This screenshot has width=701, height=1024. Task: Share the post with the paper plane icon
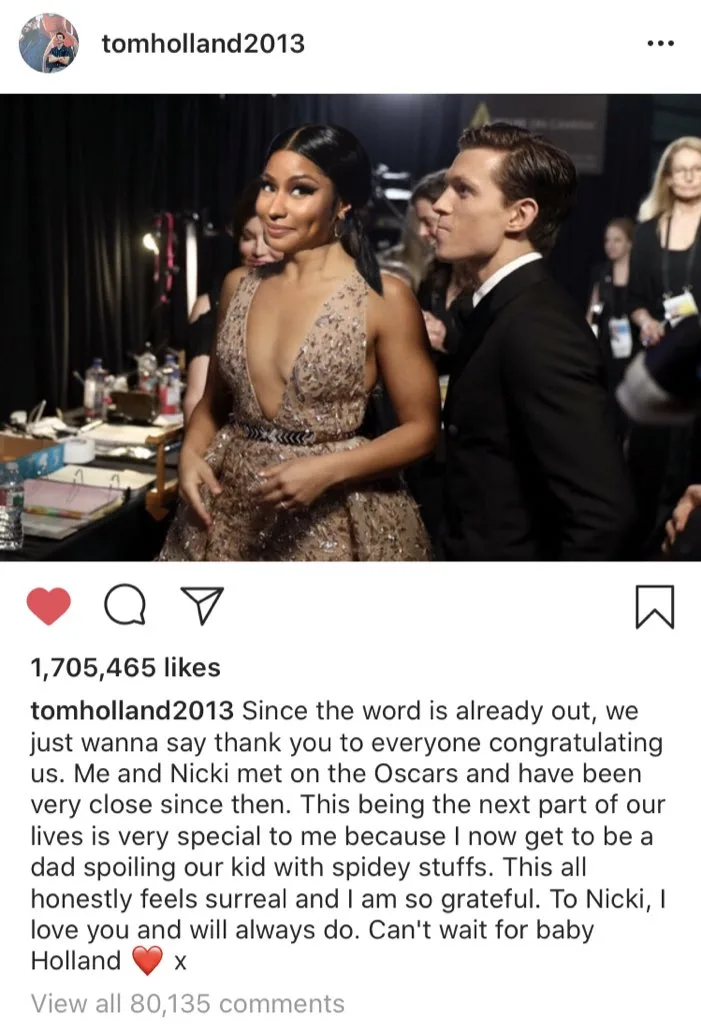pos(202,605)
